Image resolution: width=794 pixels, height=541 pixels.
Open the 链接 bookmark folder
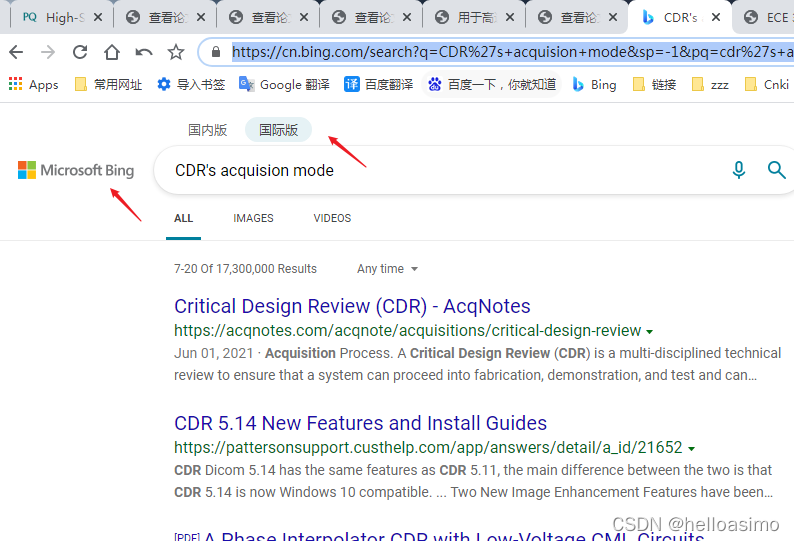tap(655, 84)
